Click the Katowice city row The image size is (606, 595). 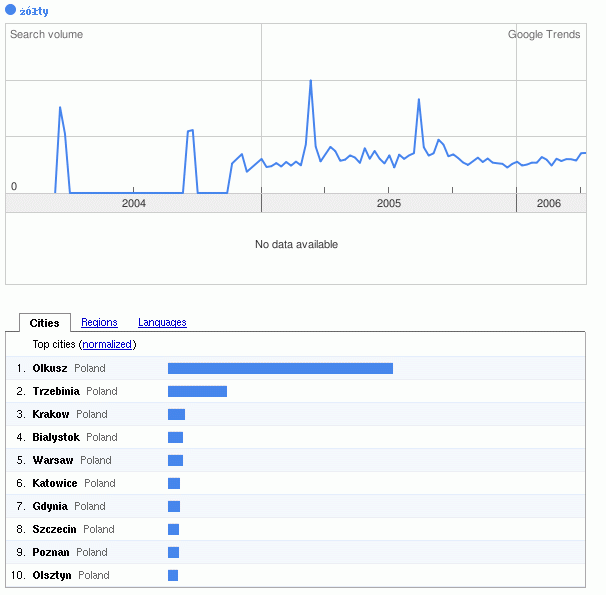[x=55, y=483]
